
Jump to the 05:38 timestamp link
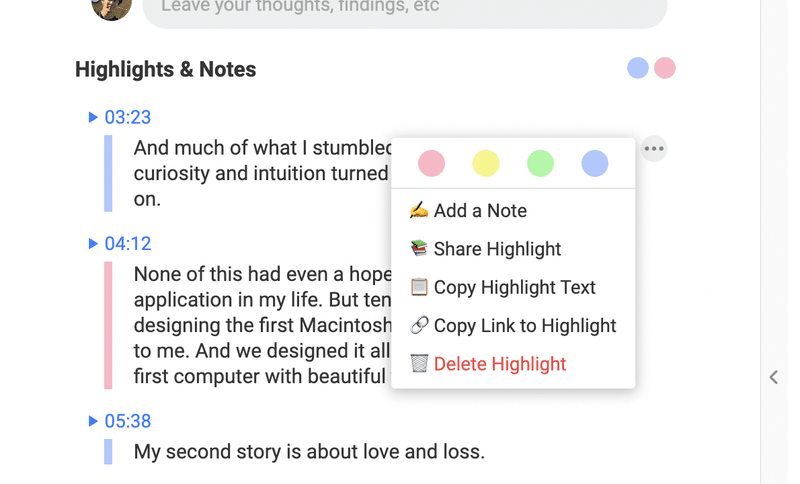pyautogui.click(x=128, y=421)
